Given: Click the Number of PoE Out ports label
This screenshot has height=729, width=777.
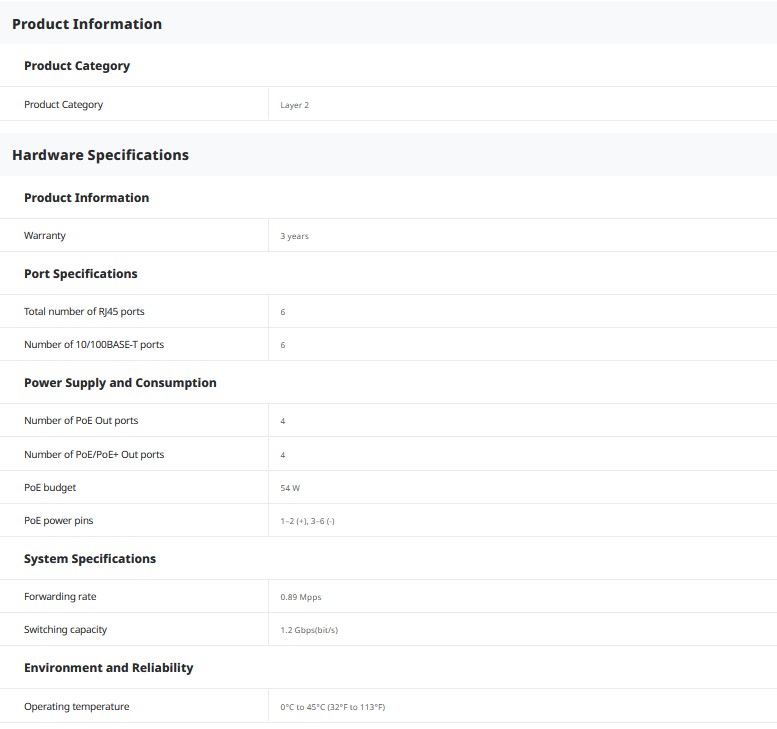Looking at the screenshot, I should tap(81, 421).
